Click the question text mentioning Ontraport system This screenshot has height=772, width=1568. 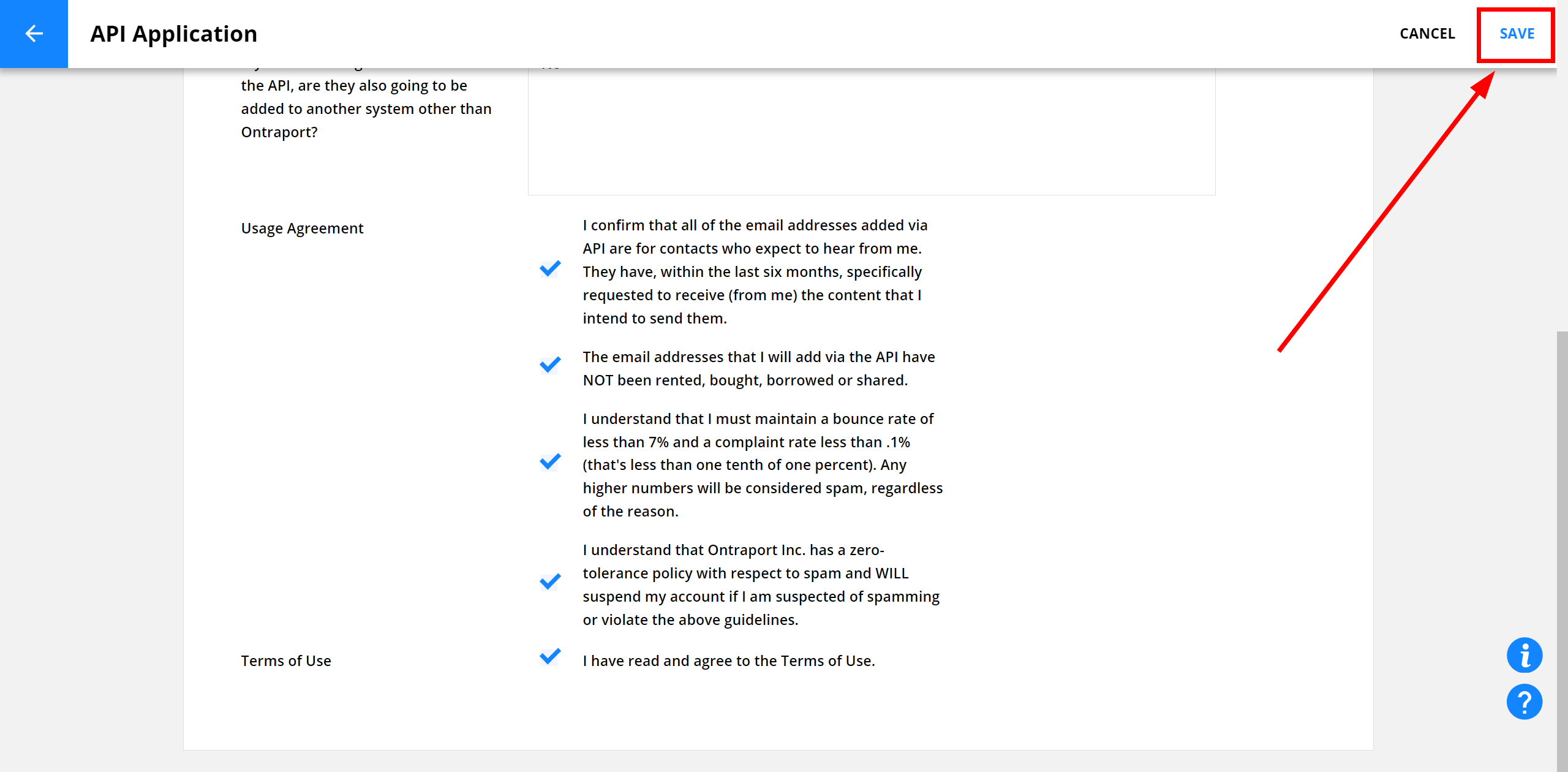pyautogui.click(x=366, y=109)
